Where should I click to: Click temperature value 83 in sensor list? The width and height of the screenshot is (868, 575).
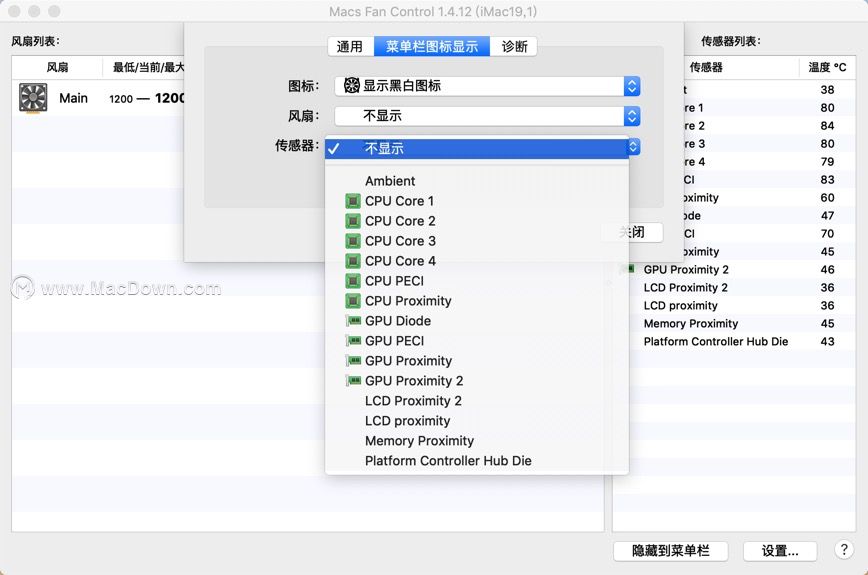pyautogui.click(x=828, y=179)
